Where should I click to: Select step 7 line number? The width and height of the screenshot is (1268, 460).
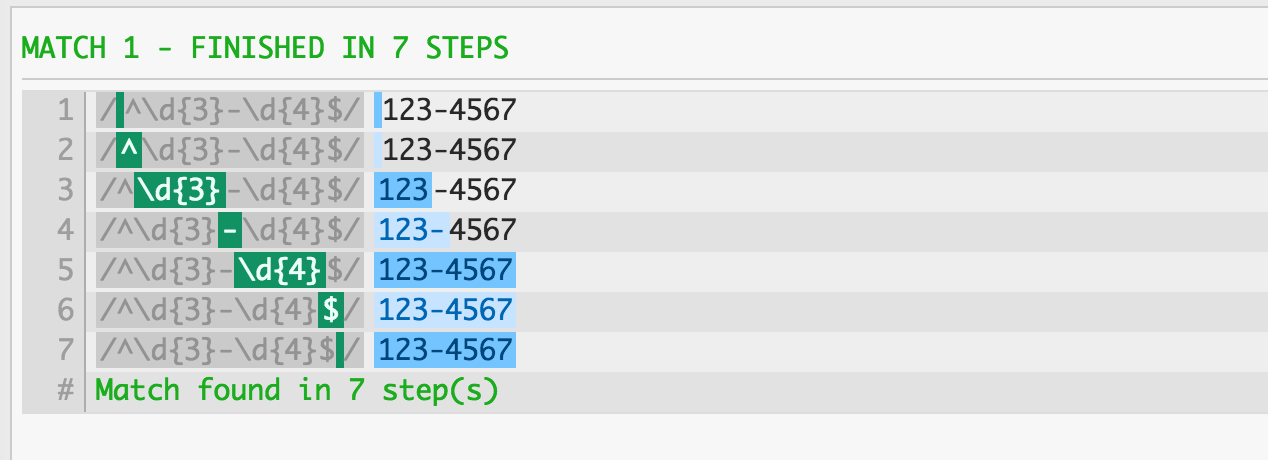tap(65, 350)
